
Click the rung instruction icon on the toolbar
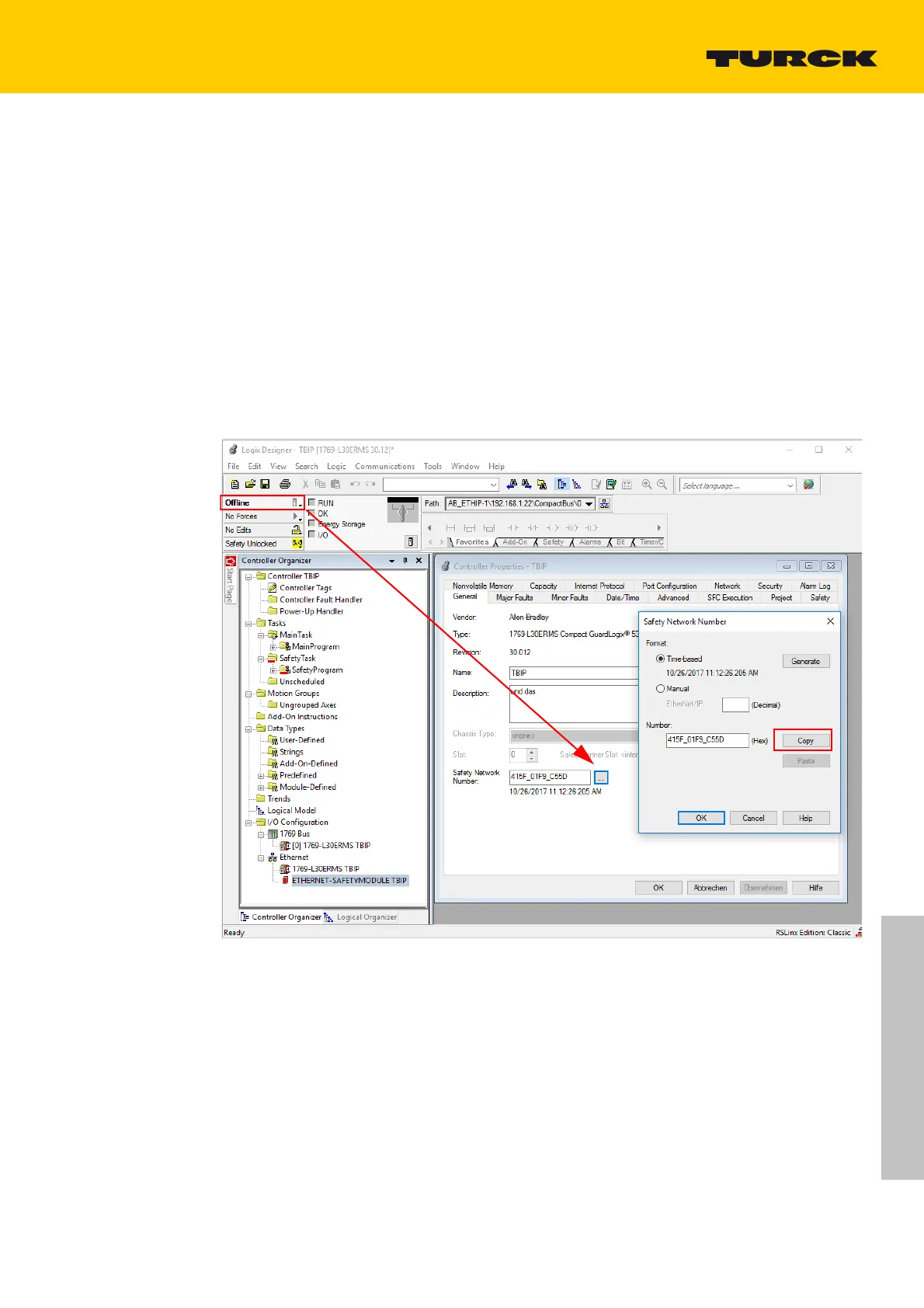(450, 527)
